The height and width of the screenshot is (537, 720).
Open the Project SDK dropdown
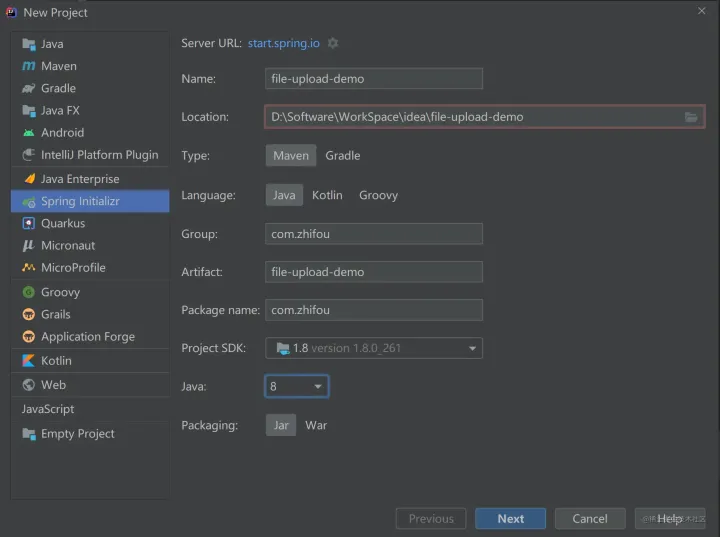click(x=374, y=348)
